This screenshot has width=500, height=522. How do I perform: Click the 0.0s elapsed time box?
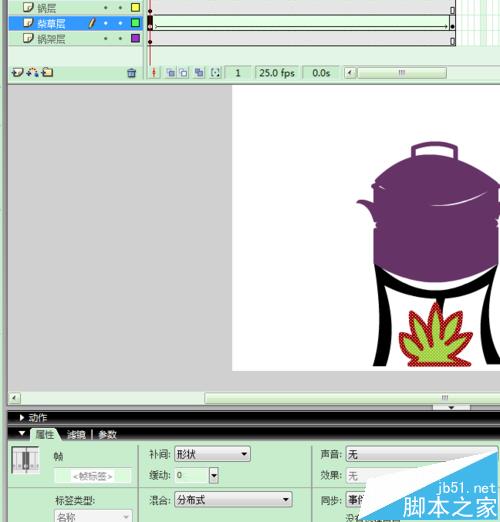(321, 73)
